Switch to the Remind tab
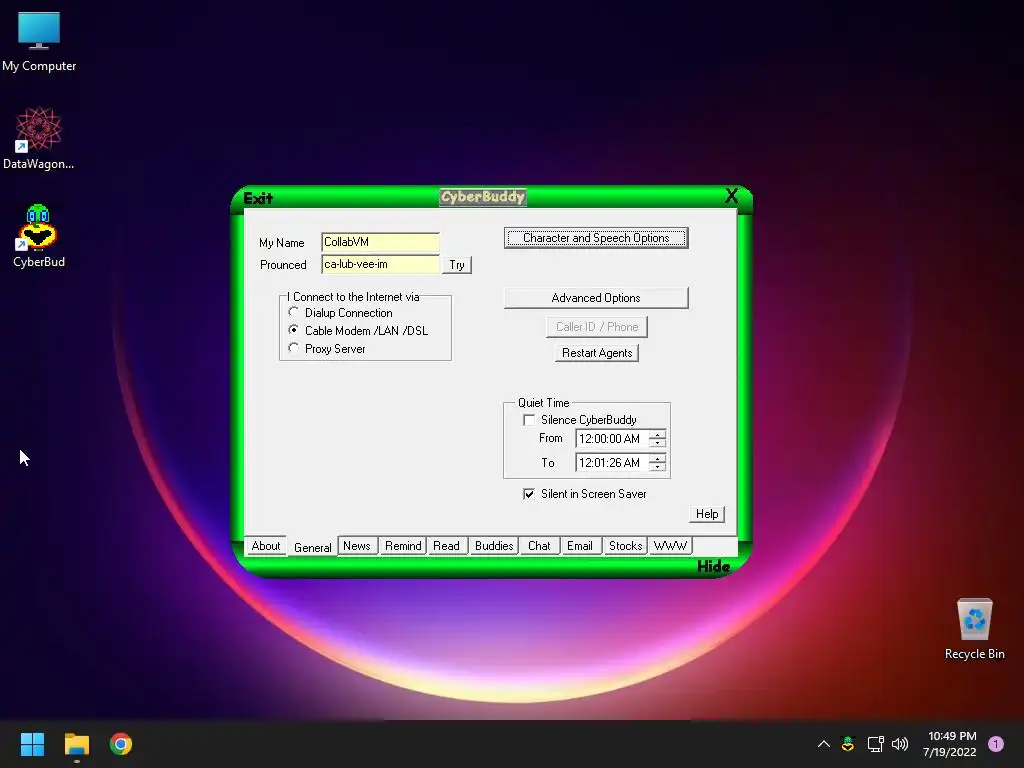Screen dimensions: 1024x768 403,546
